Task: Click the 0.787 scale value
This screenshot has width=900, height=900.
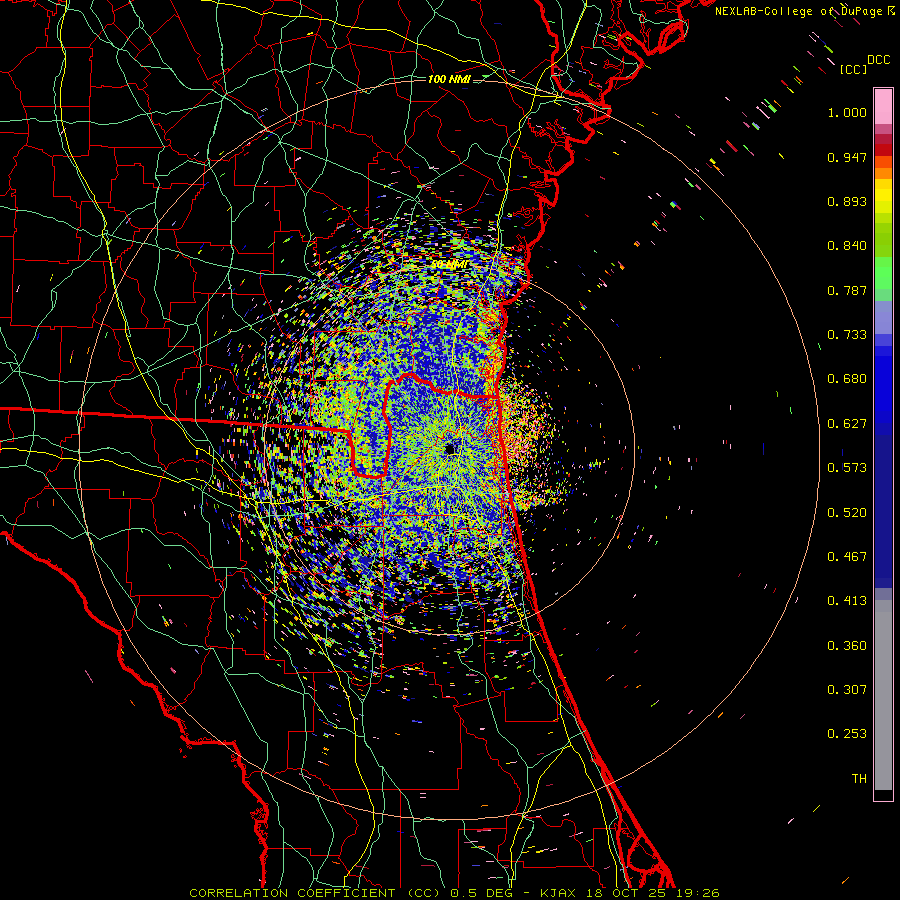Action: [847, 290]
